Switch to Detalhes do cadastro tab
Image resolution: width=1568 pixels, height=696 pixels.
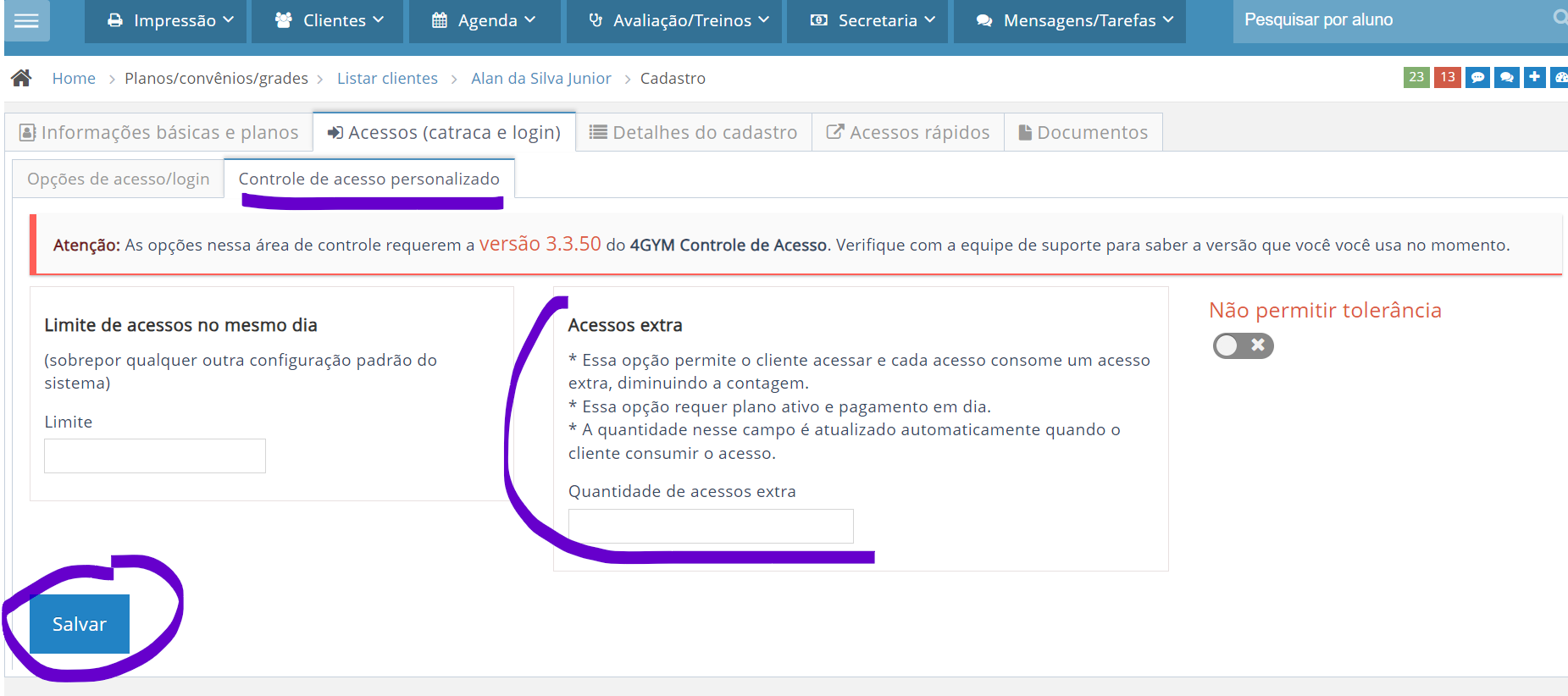[x=694, y=132]
